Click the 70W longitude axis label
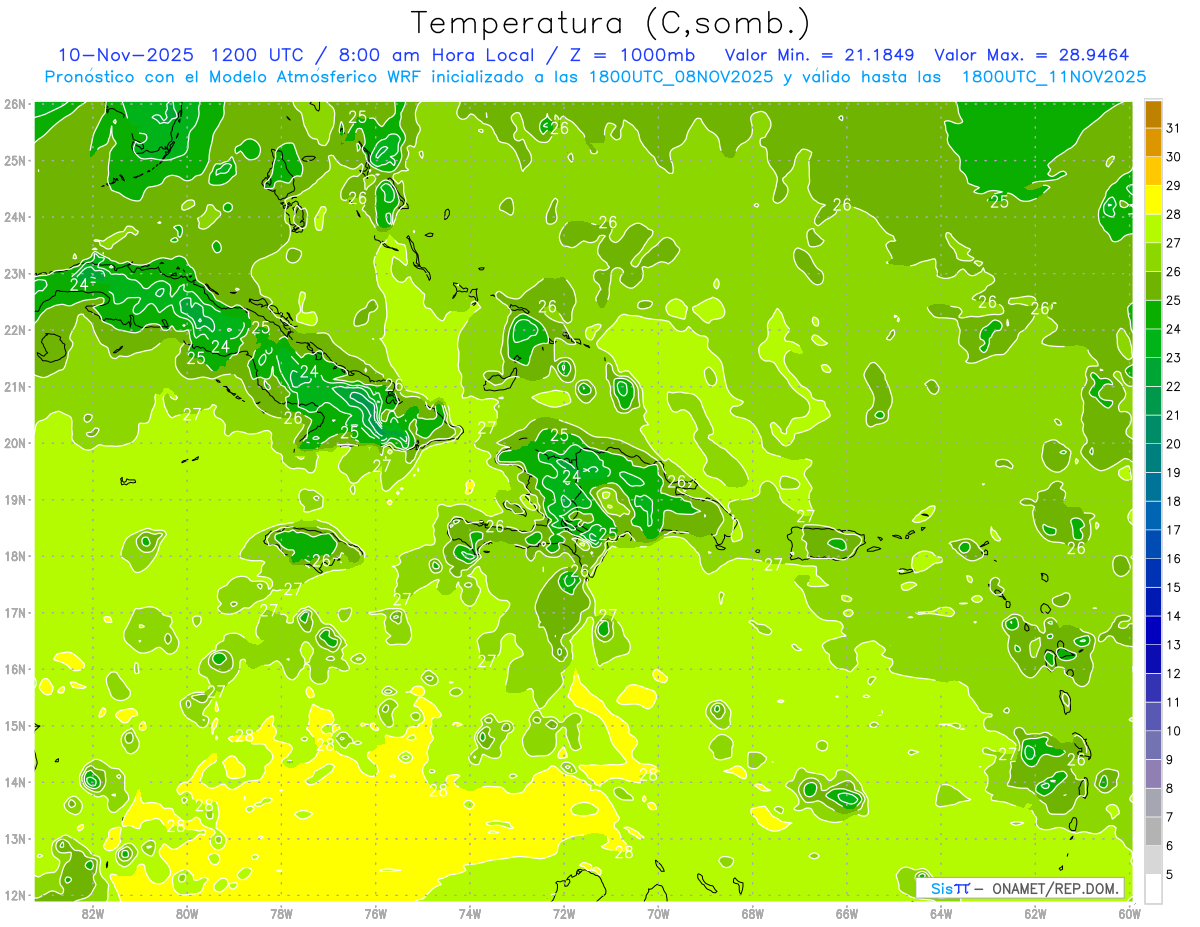Image resolution: width=1200 pixels, height=927 pixels. coord(658,913)
